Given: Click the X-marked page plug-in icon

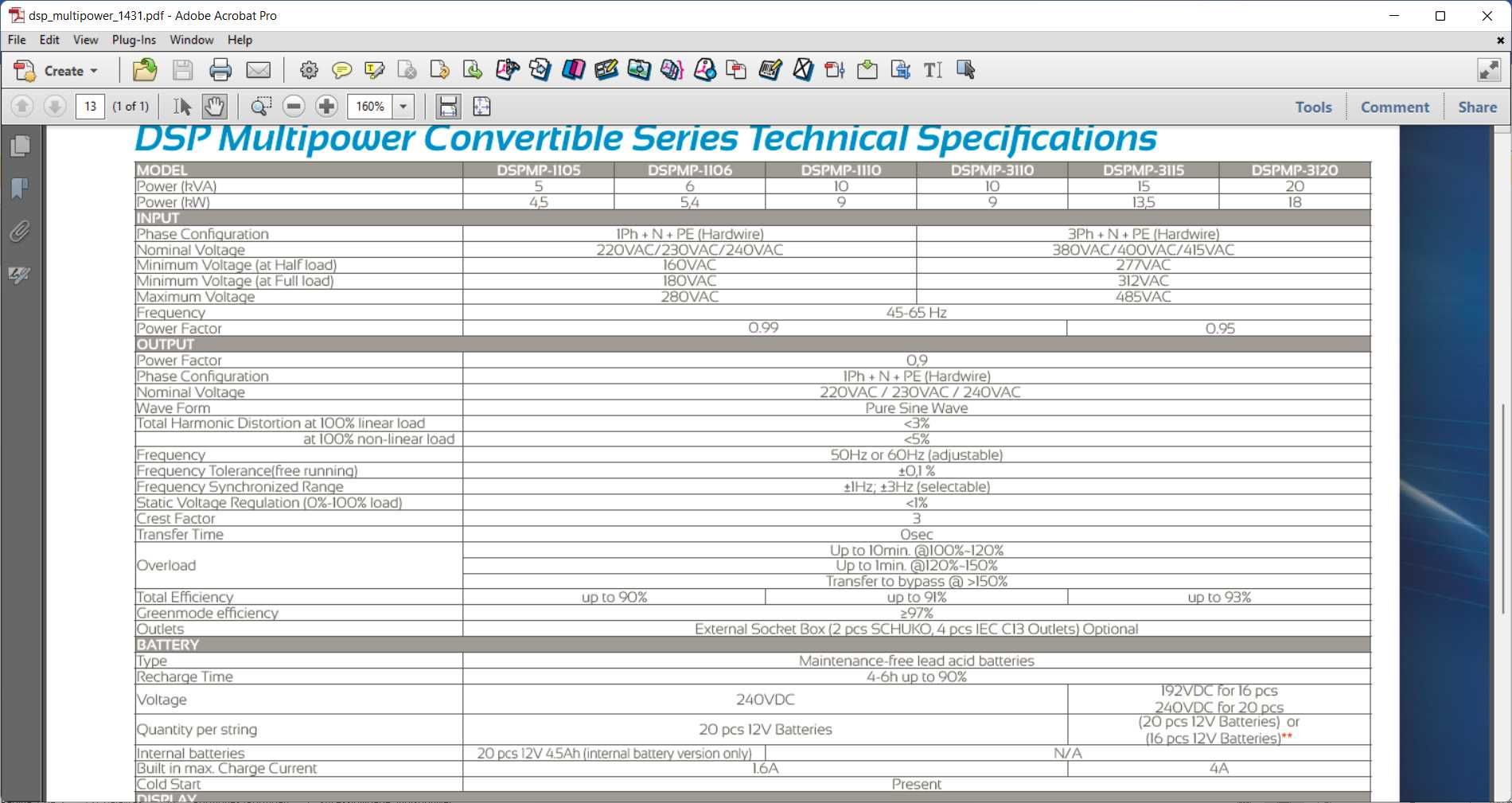Looking at the screenshot, I should pyautogui.click(x=803, y=71).
